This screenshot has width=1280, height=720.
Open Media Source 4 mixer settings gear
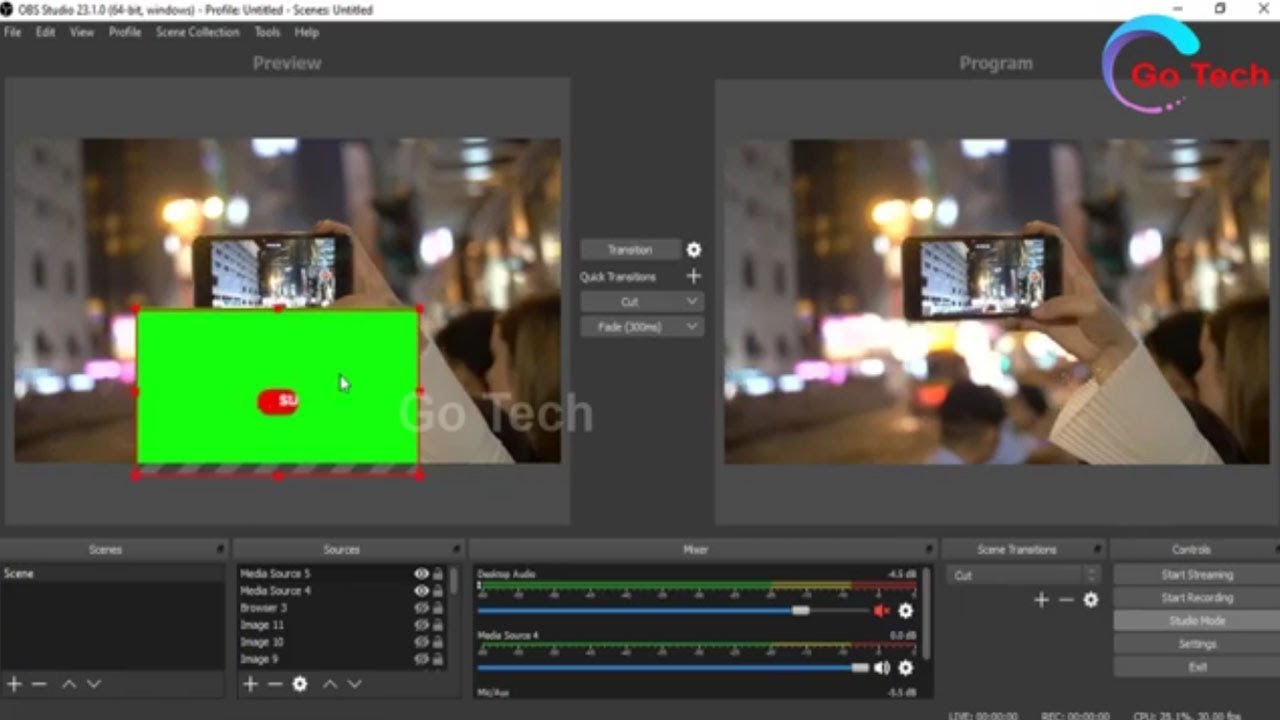[x=905, y=667]
